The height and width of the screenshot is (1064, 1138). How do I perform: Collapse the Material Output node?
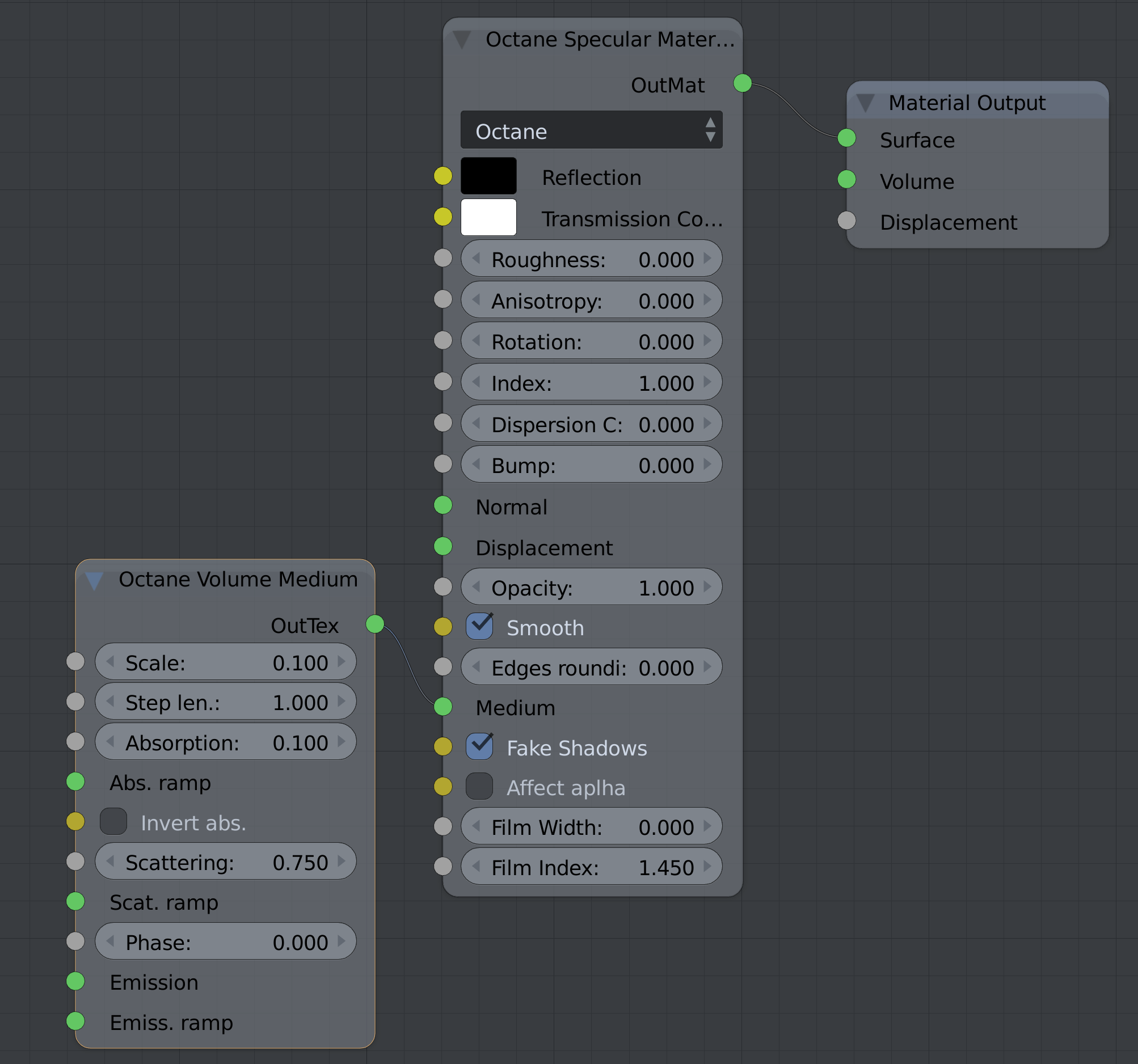(866, 103)
